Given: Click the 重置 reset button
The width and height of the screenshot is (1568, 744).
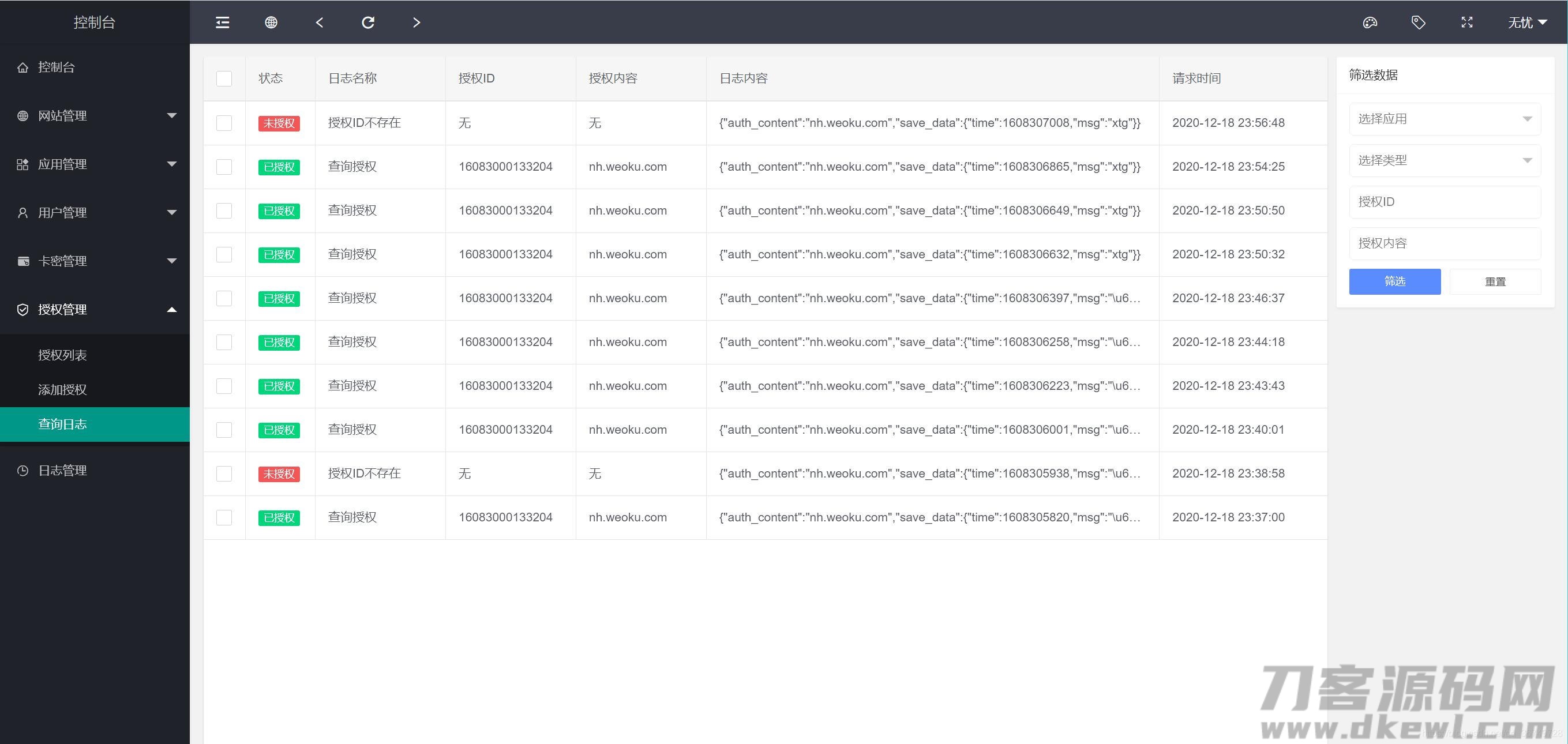Looking at the screenshot, I should [x=1495, y=281].
